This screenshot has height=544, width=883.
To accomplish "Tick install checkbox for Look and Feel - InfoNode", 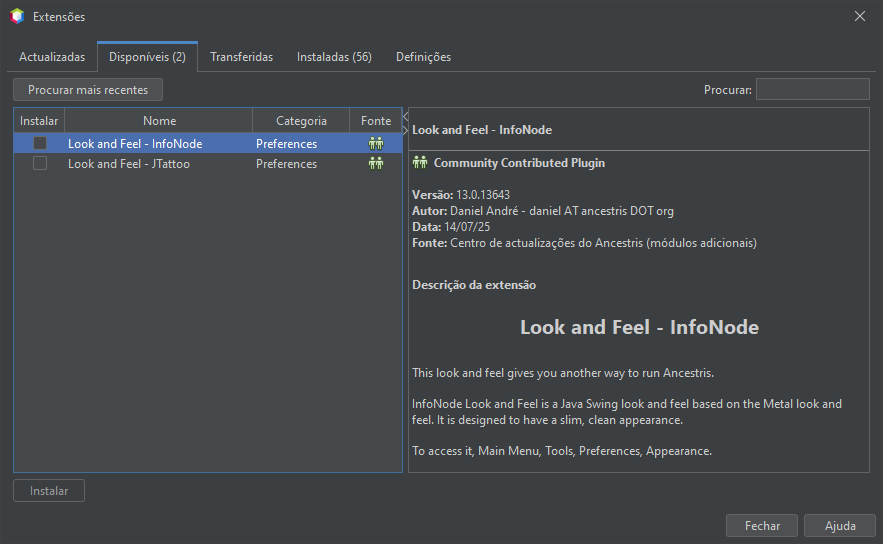I will click(x=40, y=143).
